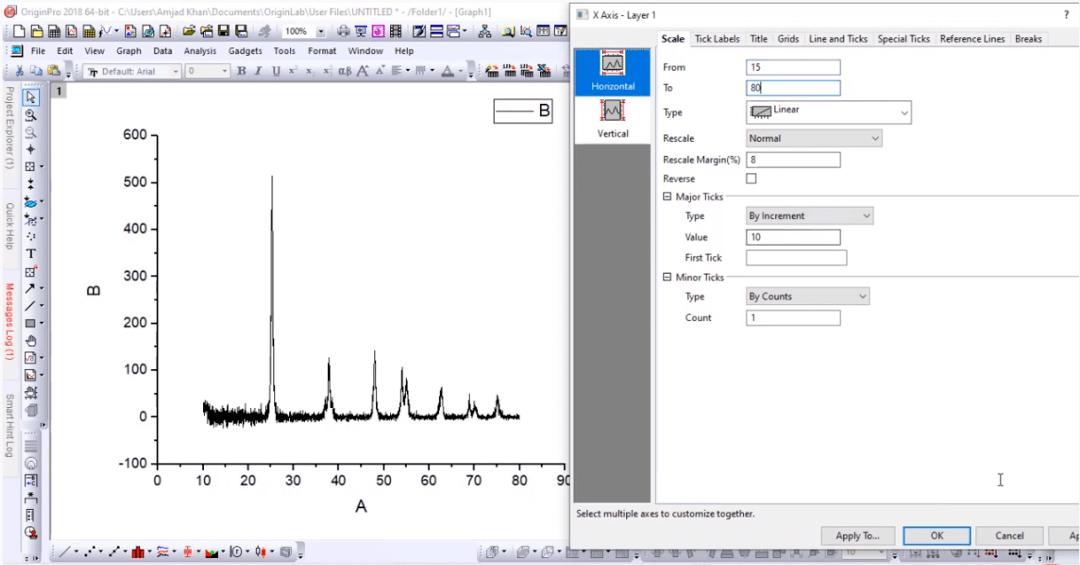Click the Bold formatting button

(242, 71)
